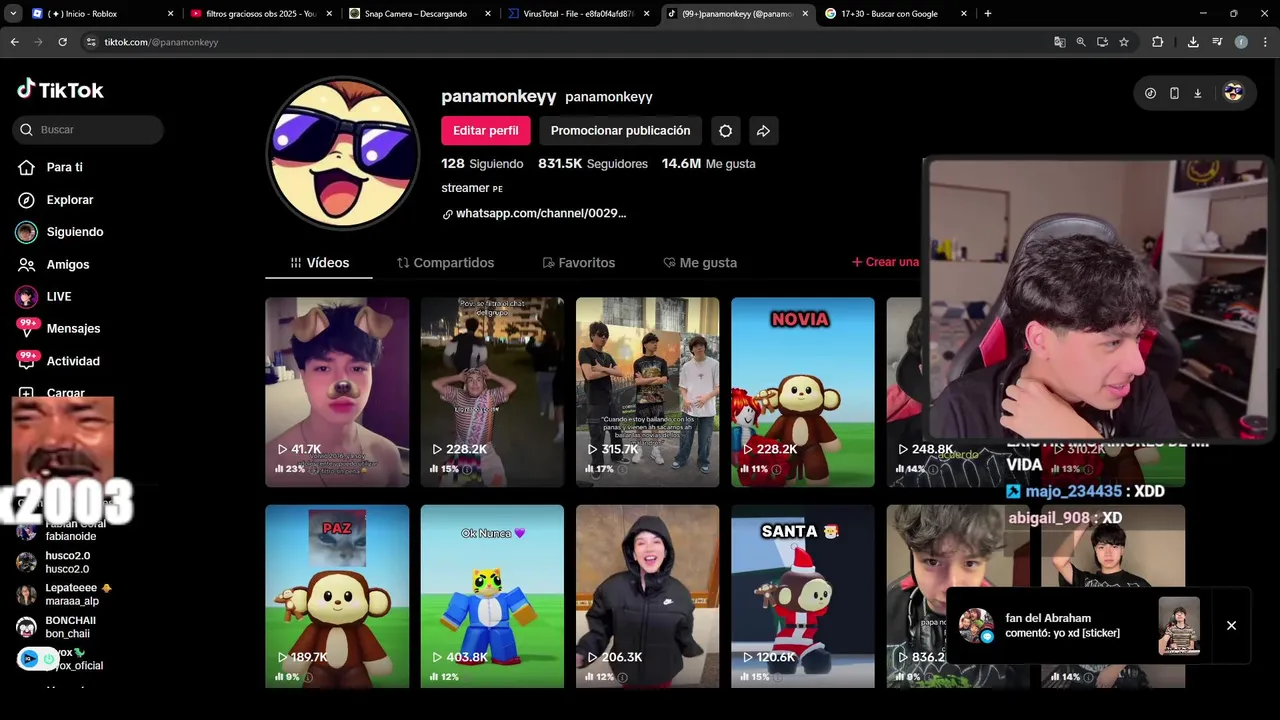Image resolution: width=1280 pixels, height=720 pixels.
Task: Open the Para ti feed
Action: 50,167
